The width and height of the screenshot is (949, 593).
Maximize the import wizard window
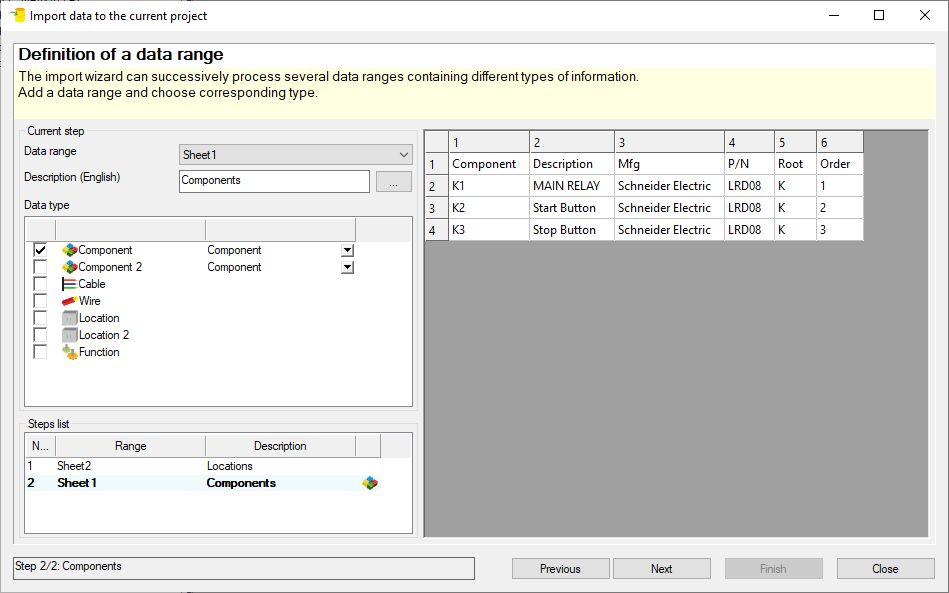point(879,15)
